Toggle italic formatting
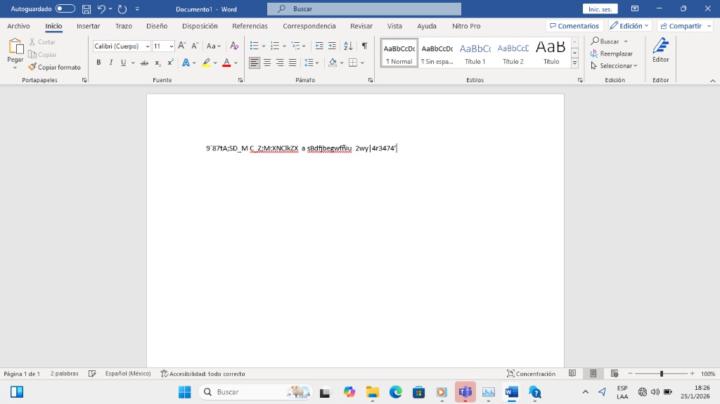The image size is (720, 404). coord(110,62)
